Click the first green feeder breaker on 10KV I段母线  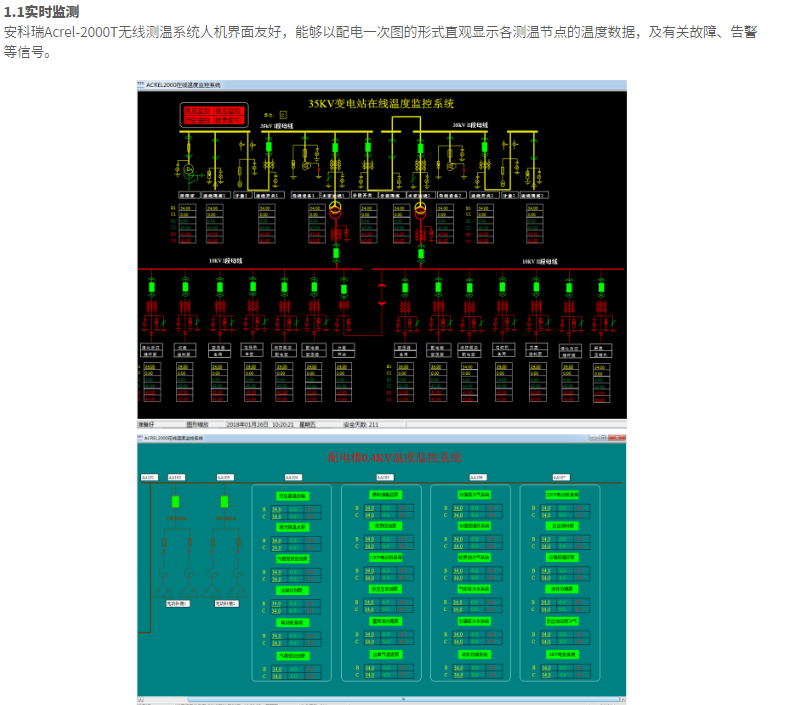151,287
